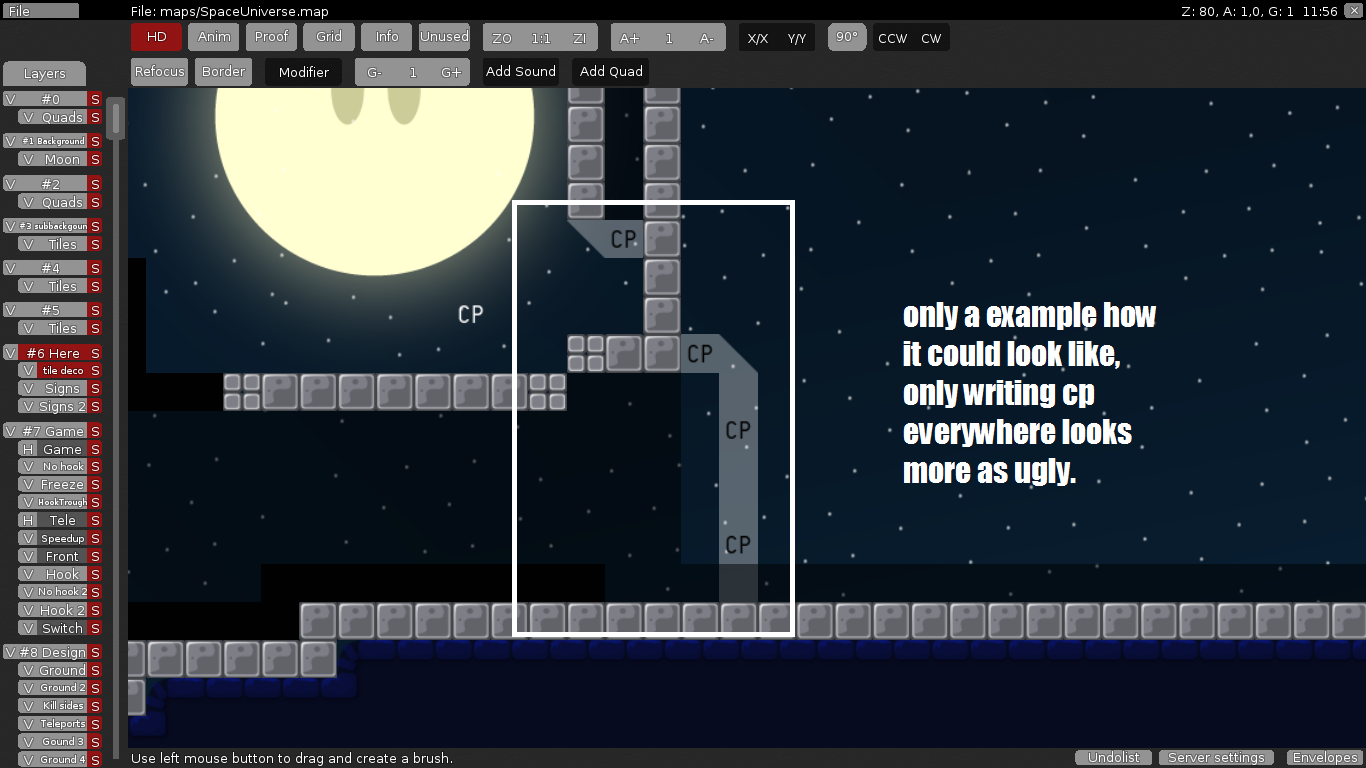
Task: Rotate brush counter-clockwise with CCW
Action: [x=892, y=38]
